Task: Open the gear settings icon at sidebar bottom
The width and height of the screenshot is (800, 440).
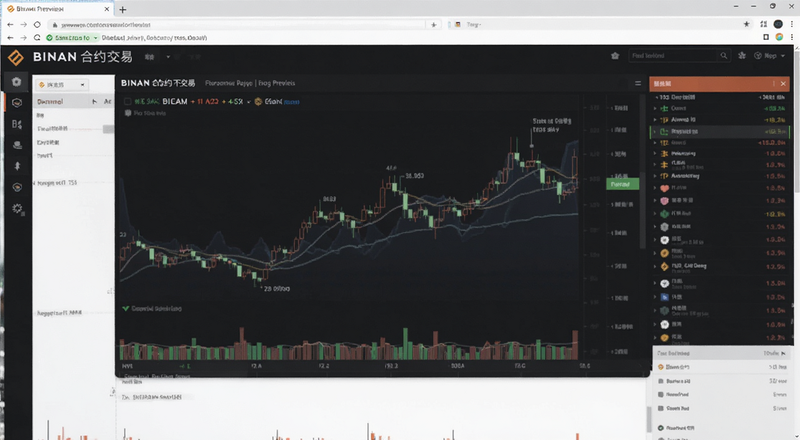Action: 18,208
